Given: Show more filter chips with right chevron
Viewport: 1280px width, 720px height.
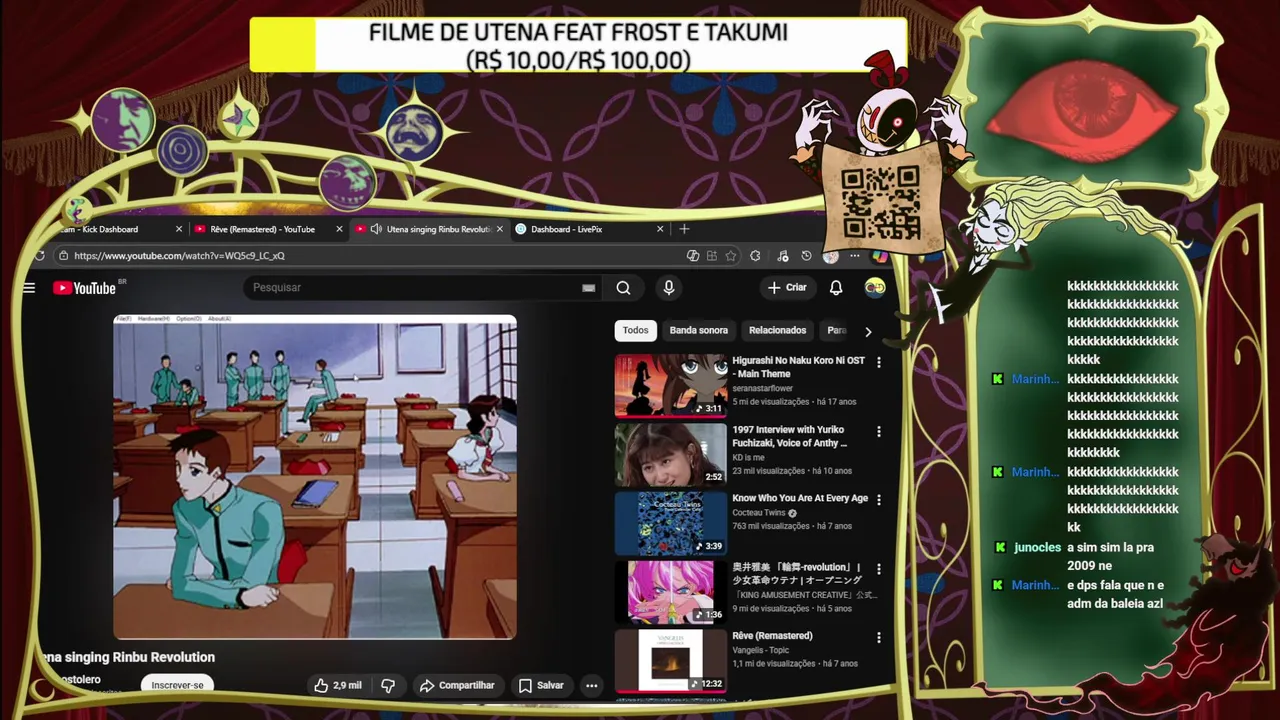Looking at the screenshot, I should tap(868, 331).
